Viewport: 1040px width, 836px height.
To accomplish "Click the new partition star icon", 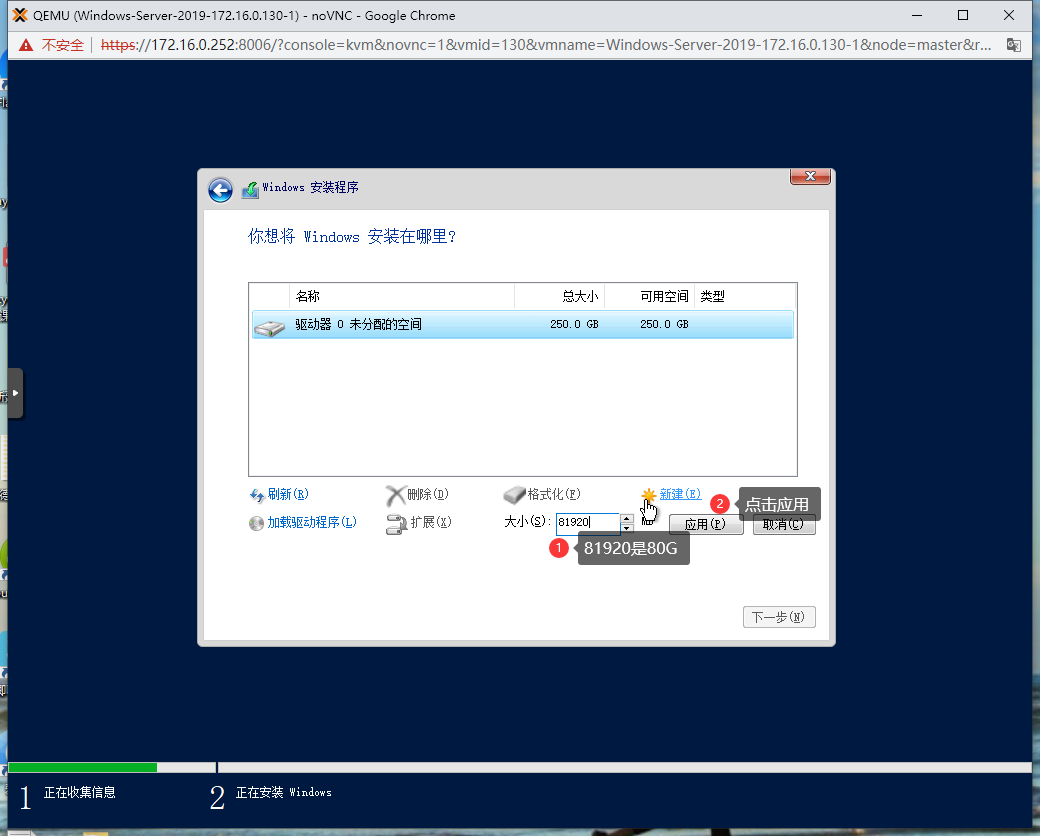I will click(x=649, y=495).
